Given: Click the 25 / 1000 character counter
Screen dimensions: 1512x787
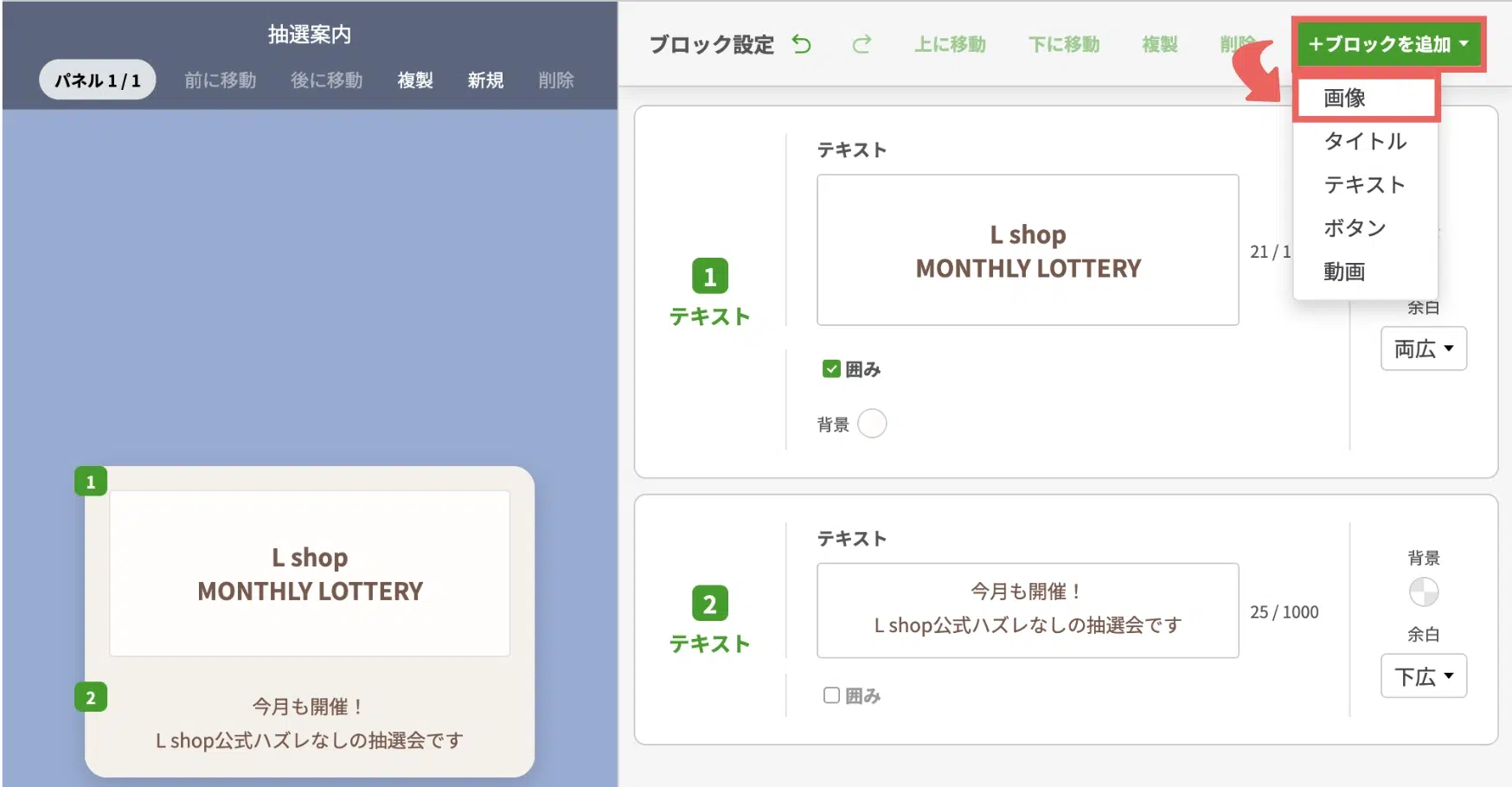Looking at the screenshot, I should pyautogui.click(x=1285, y=611).
